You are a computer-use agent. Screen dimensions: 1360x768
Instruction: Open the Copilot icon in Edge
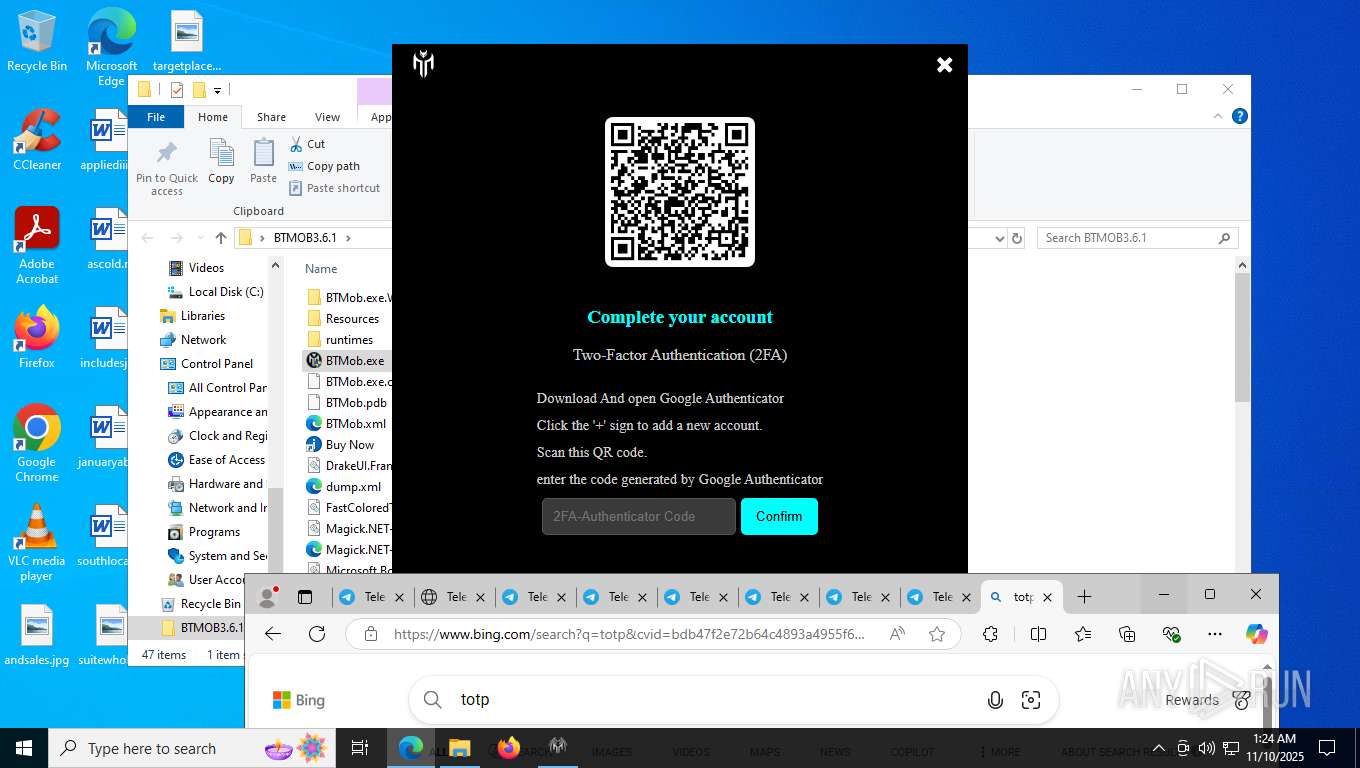(x=1257, y=634)
